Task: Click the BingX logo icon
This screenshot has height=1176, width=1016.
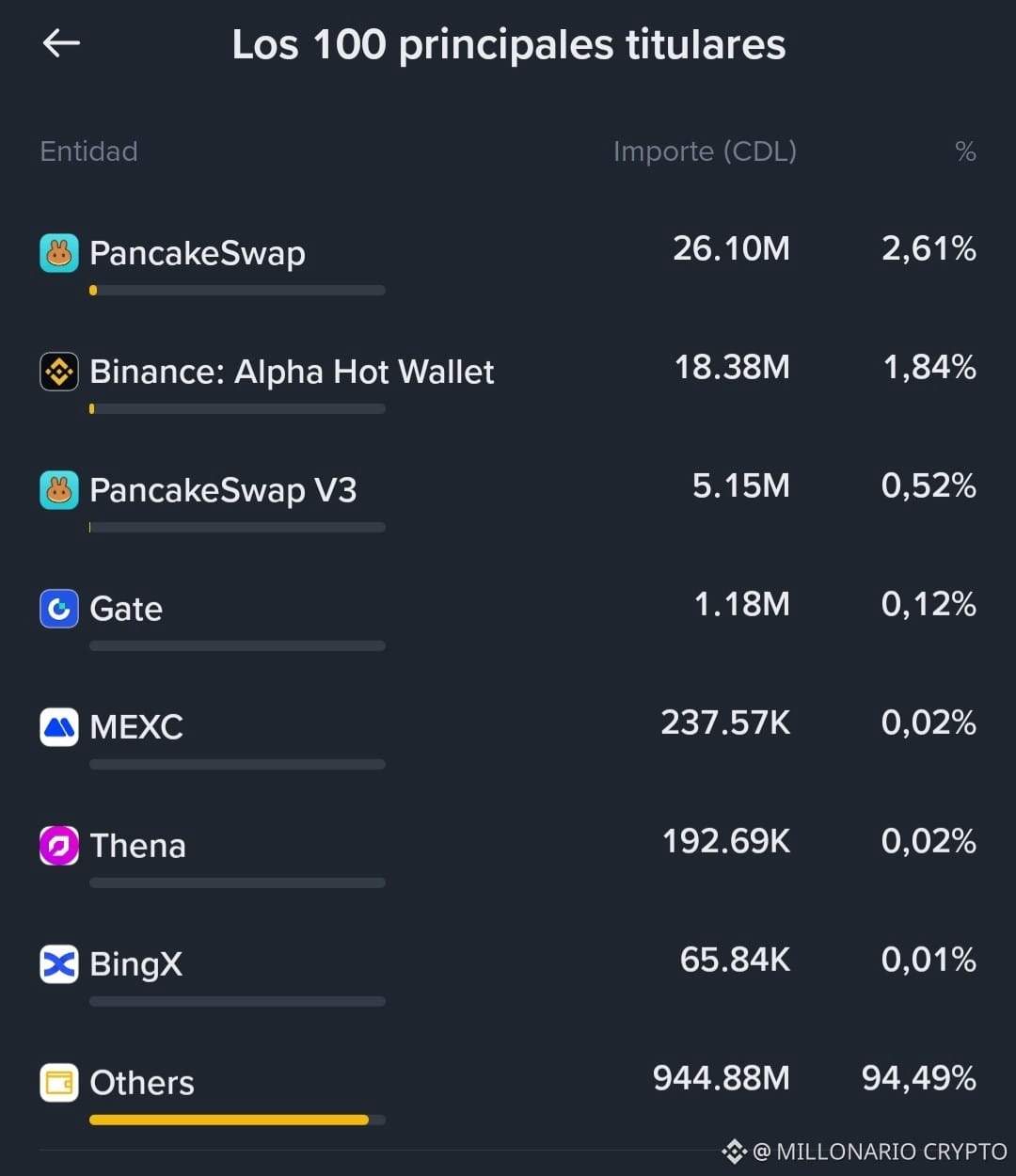Action: pos(58,964)
